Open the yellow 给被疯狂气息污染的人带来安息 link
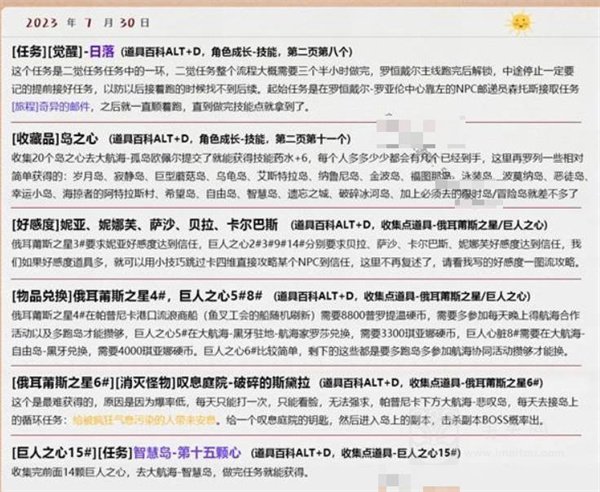Image resolution: width=600 pixels, height=492 pixels. pyautogui.click(x=145, y=420)
